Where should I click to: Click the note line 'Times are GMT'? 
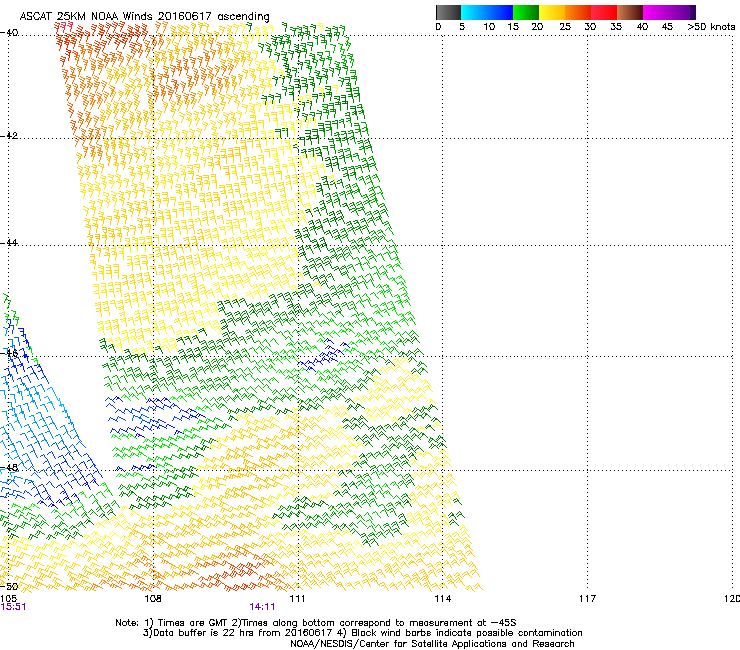click(x=193, y=623)
